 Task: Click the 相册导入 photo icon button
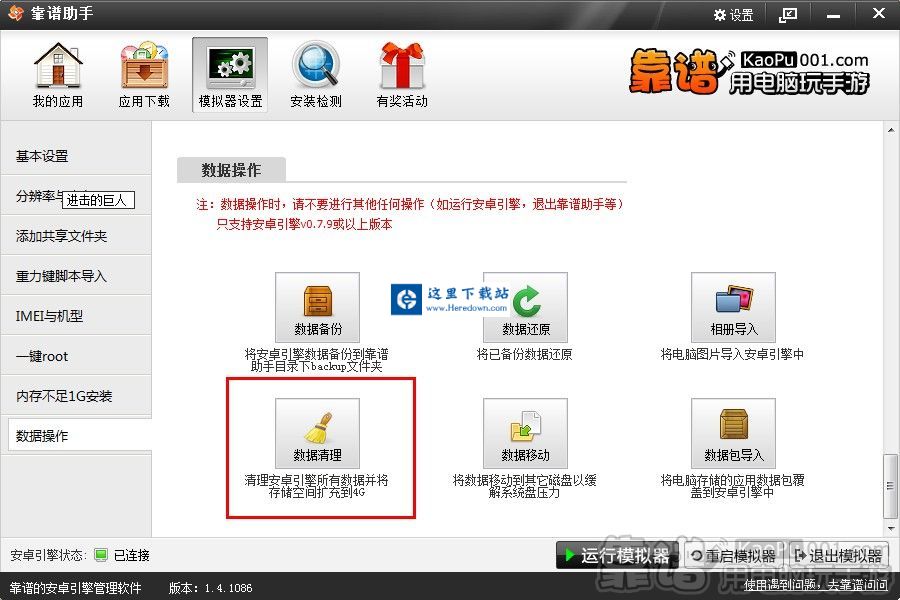coord(734,307)
